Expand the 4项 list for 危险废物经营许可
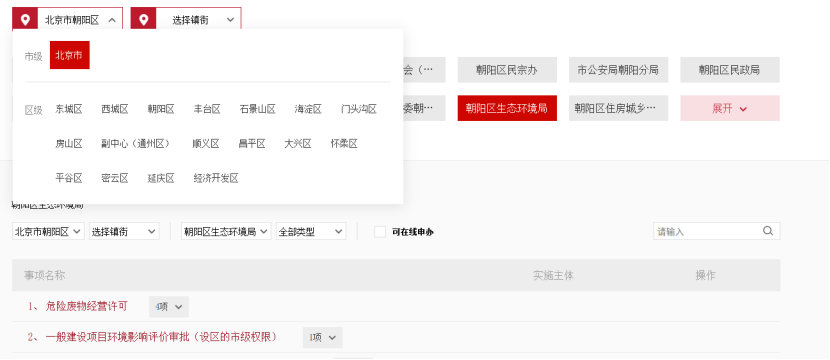Viewport: 830px width, 360px height. click(169, 307)
